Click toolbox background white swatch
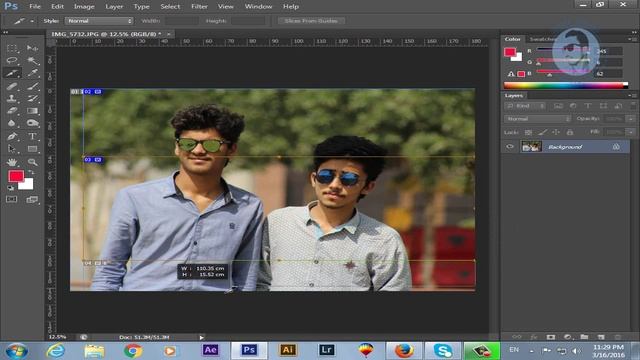The width and height of the screenshot is (640, 360). point(28,185)
